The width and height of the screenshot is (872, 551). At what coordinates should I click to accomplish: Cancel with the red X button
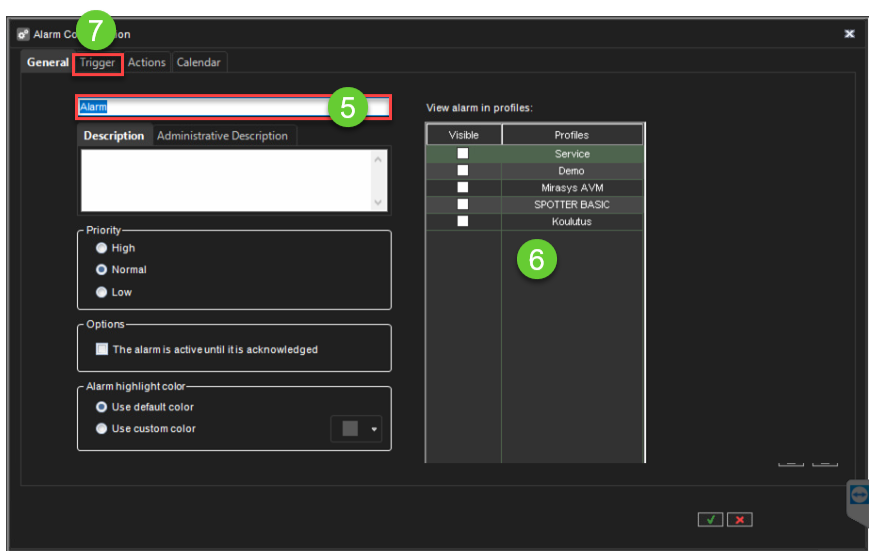click(x=740, y=519)
